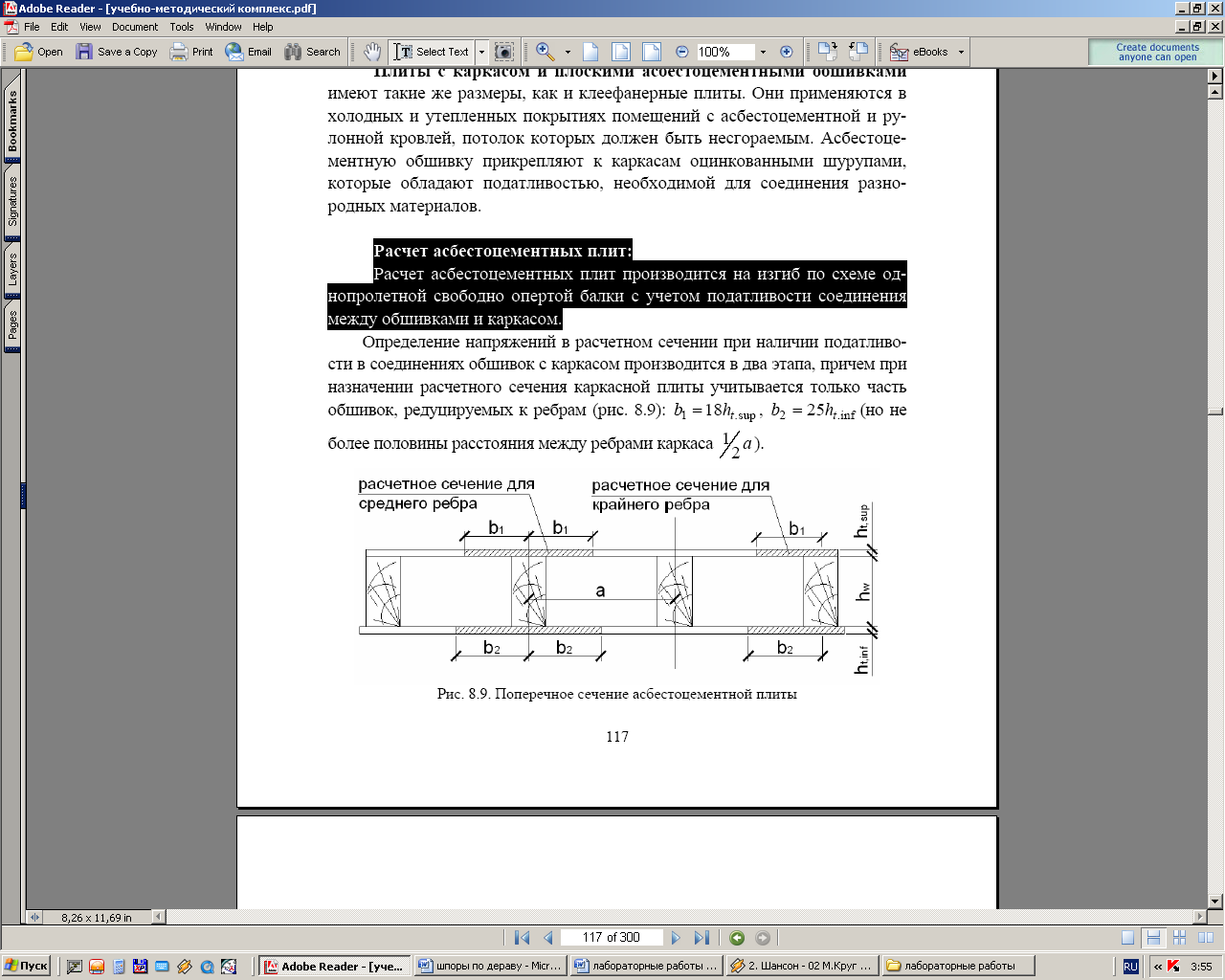Open the Pages side panel tab
The width and height of the screenshot is (1225, 980).
coord(12,325)
